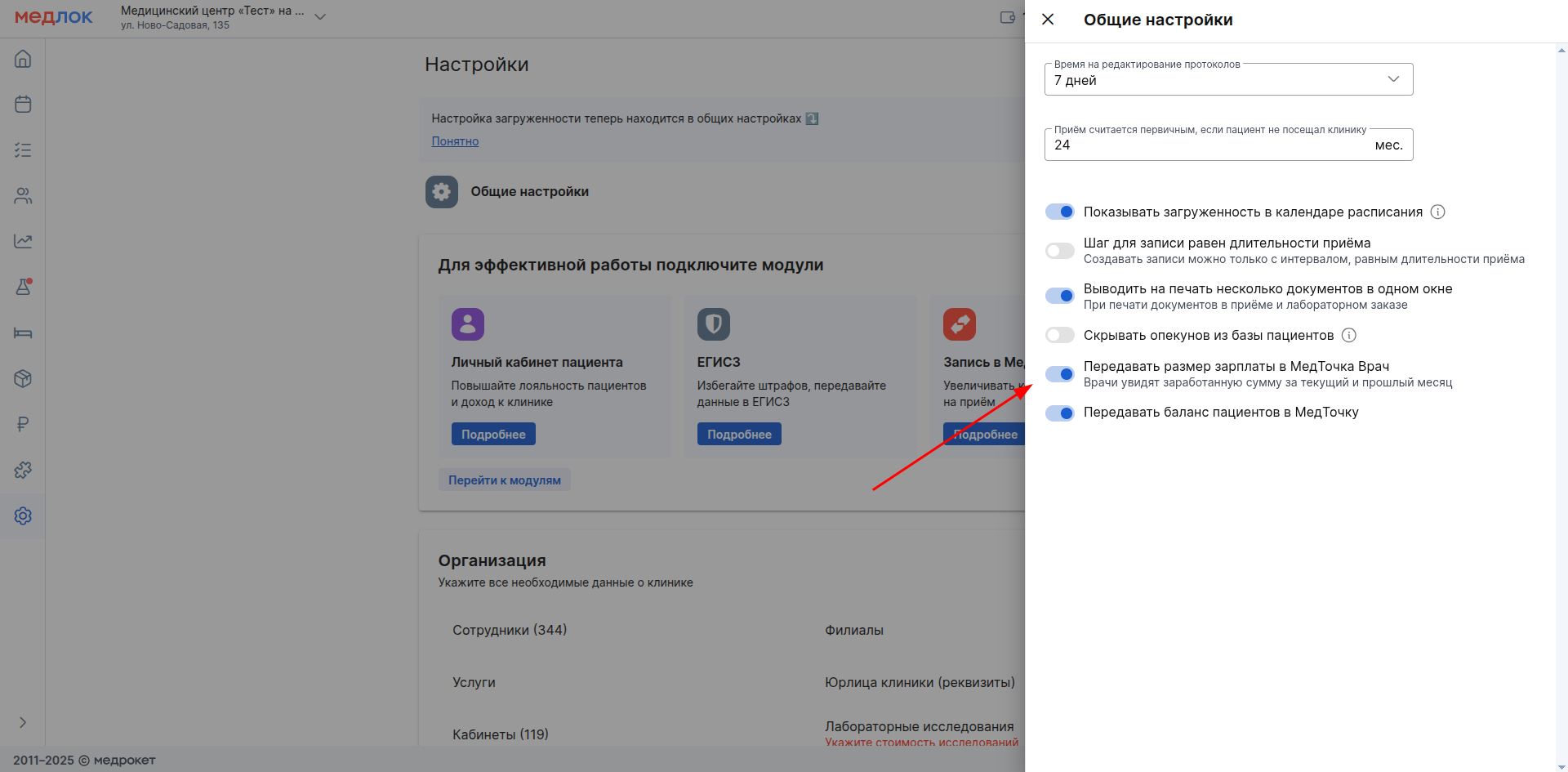Open the laboratory flask icon

[x=23, y=288]
